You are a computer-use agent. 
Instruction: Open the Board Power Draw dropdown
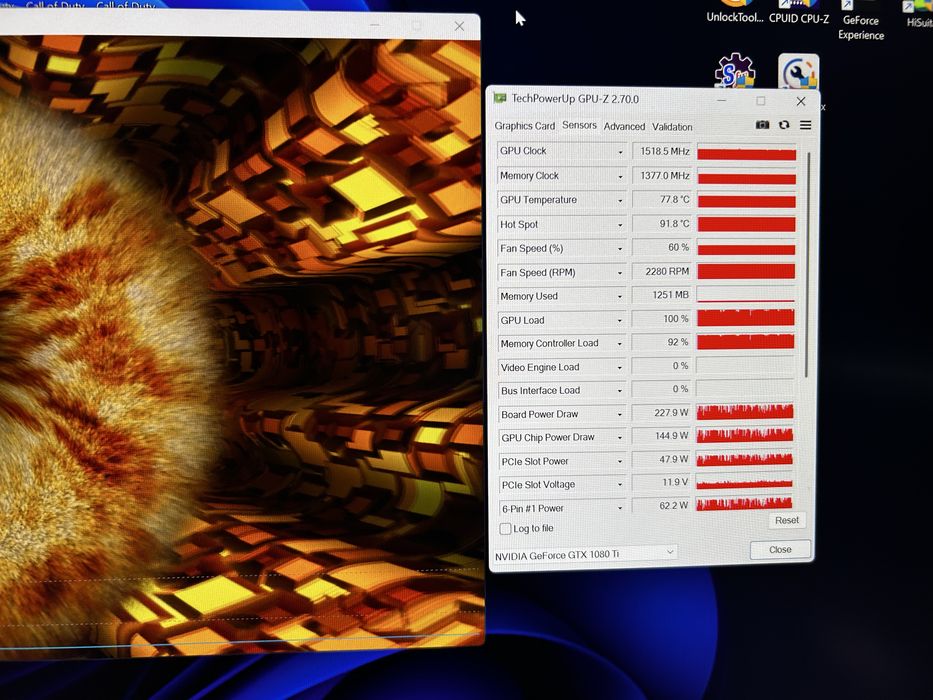(620, 414)
